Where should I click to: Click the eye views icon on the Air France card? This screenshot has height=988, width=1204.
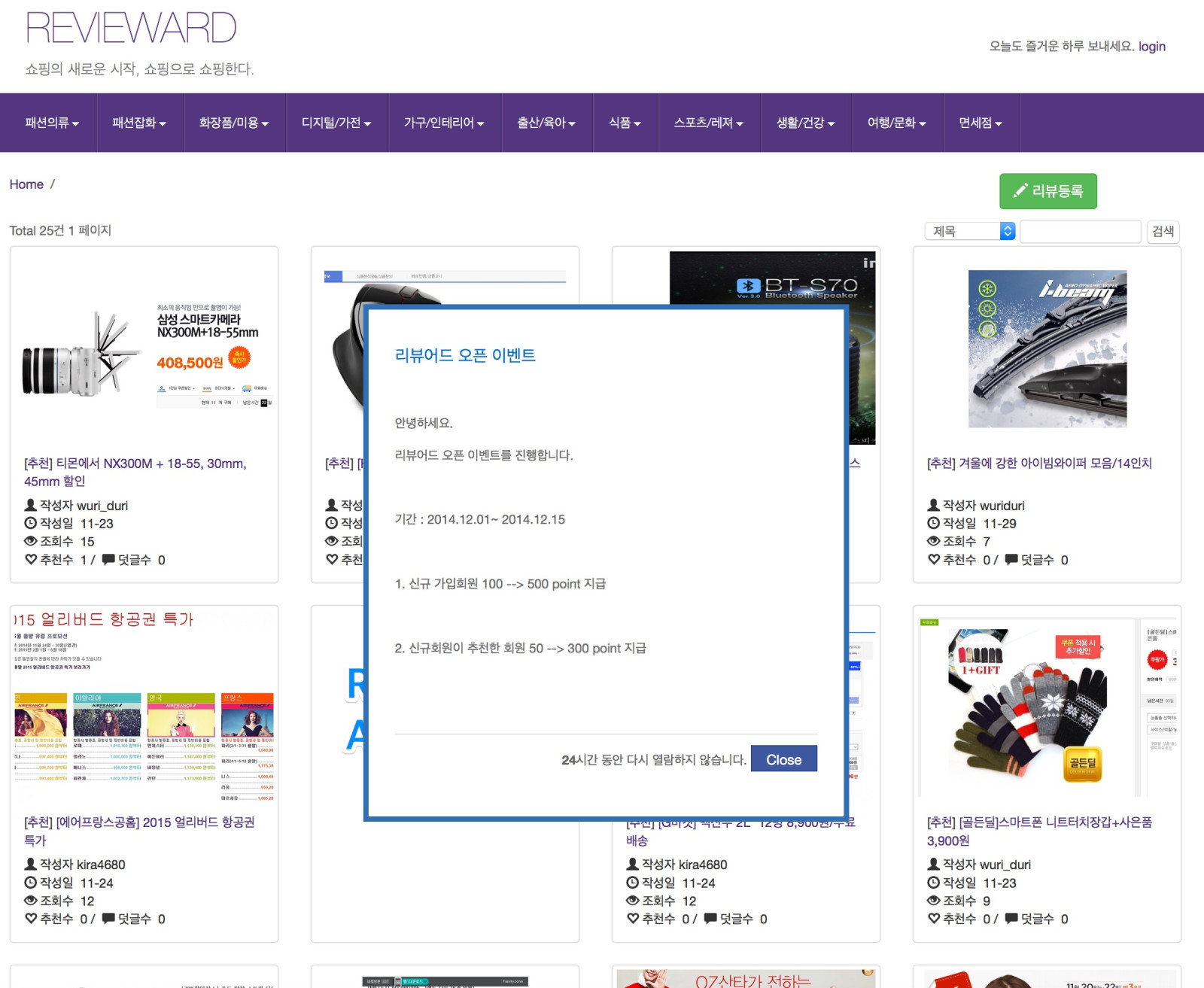[x=31, y=900]
